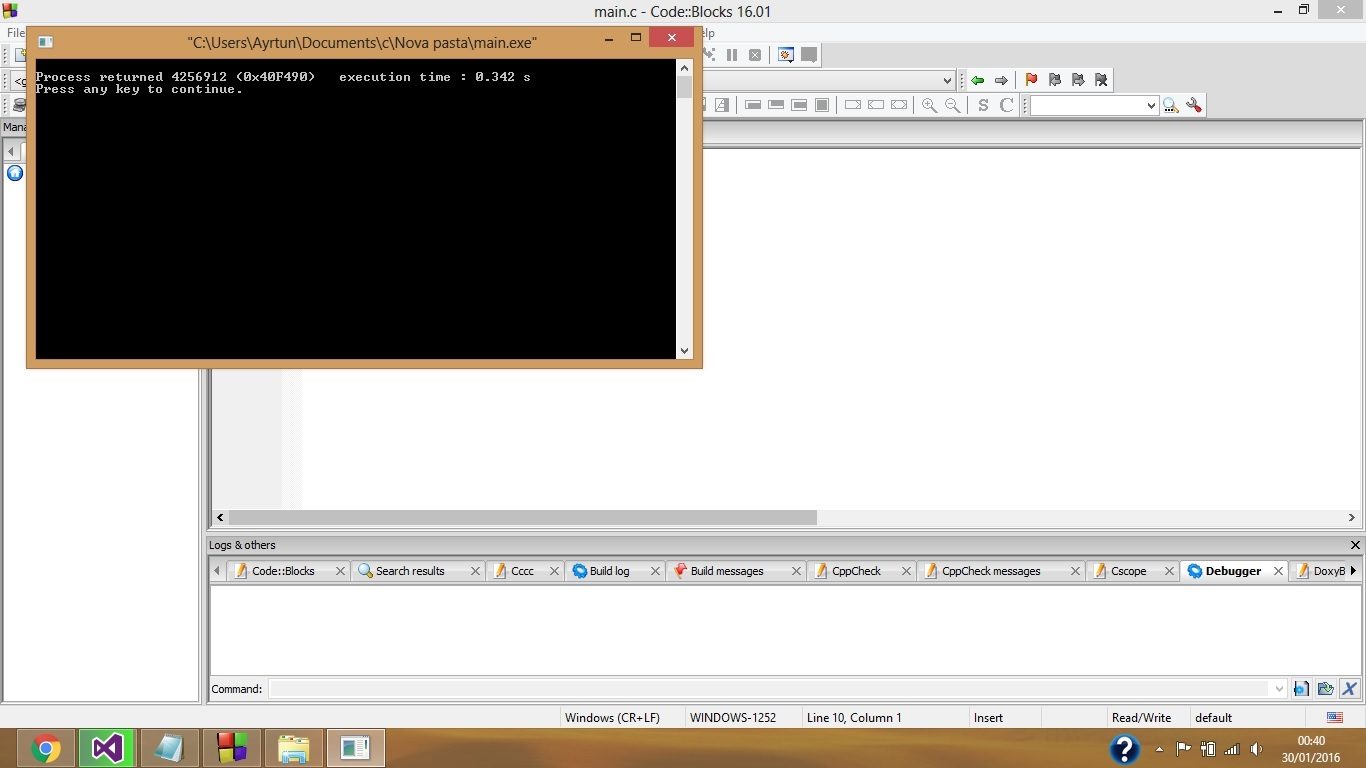
Task: Open search options wrench icon
Action: 1193,105
